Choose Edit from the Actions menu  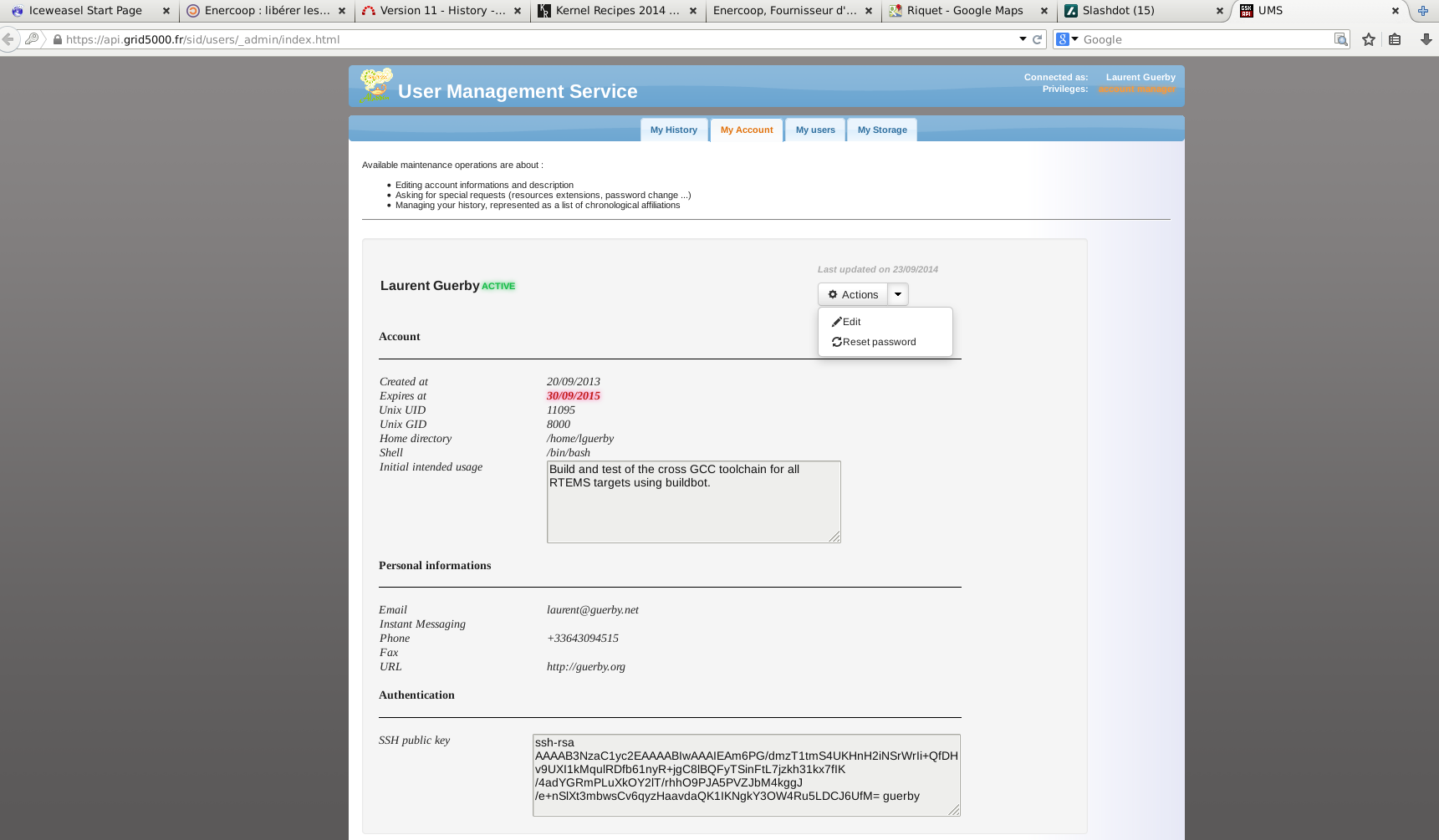tap(851, 322)
